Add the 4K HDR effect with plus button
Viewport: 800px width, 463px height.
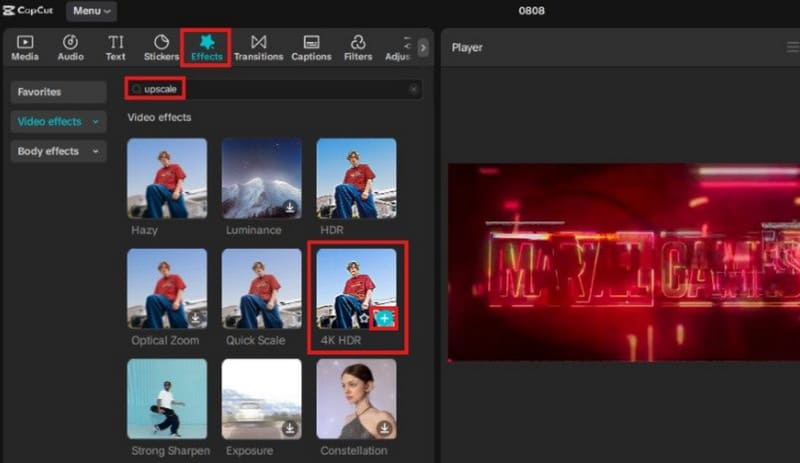coord(385,319)
